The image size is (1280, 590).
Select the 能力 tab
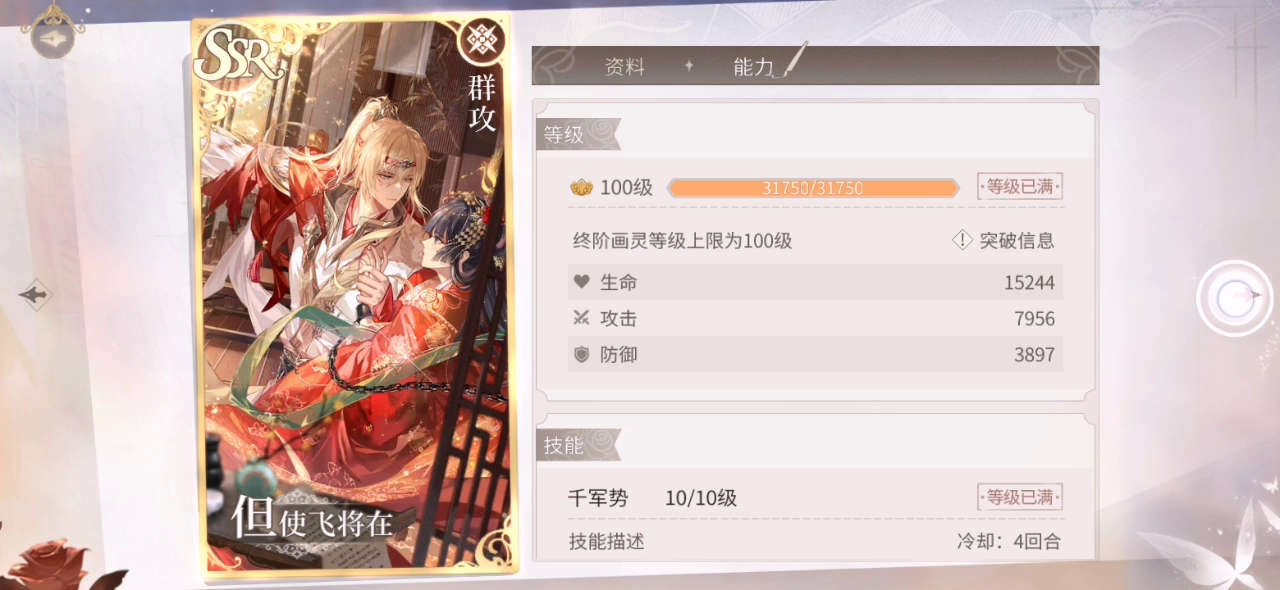[754, 67]
